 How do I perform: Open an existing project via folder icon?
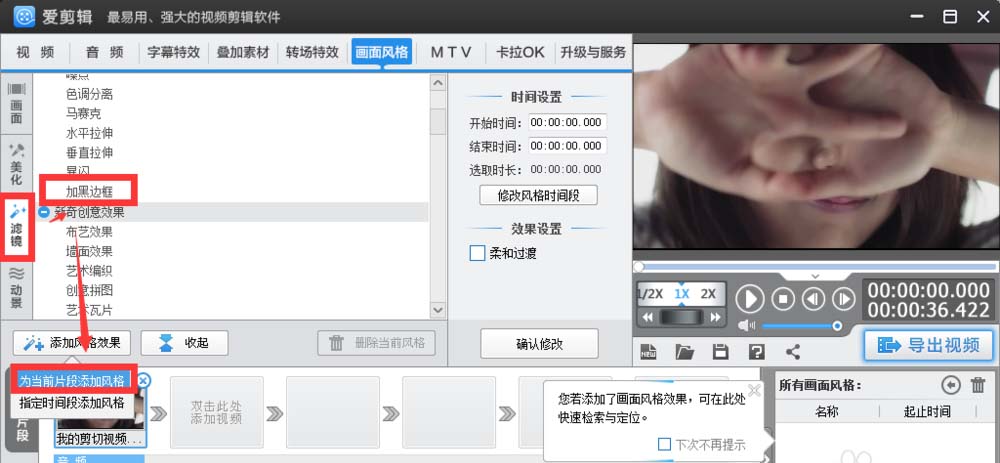684,351
